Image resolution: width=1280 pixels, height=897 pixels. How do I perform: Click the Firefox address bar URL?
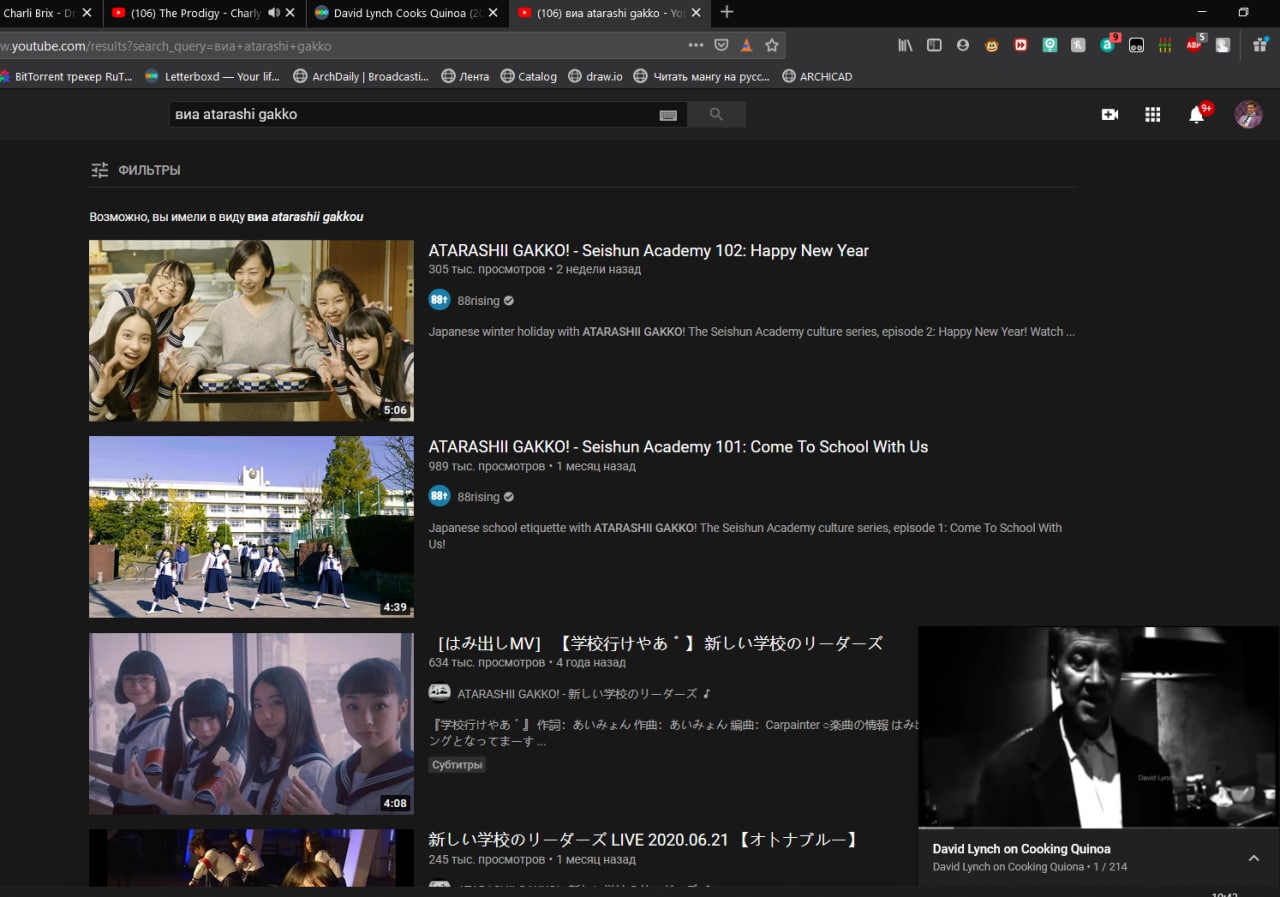click(340, 46)
